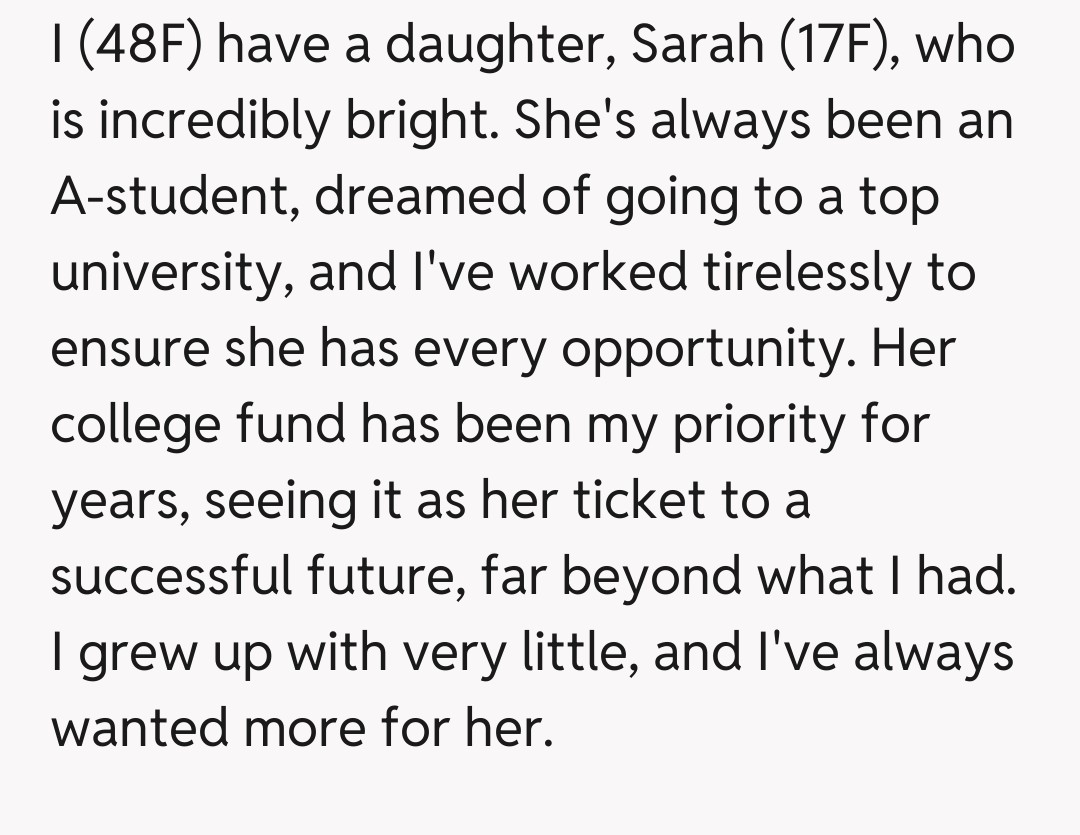This screenshot has height=835, width=1080.
Task: Click the word "opportunity"
Action: tap(703, 350)
